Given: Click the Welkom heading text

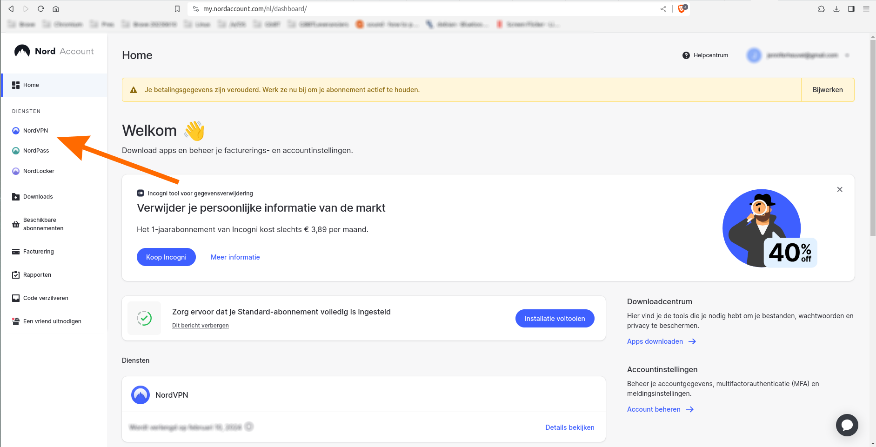Looking at the screenshot, I should [149, 131].
